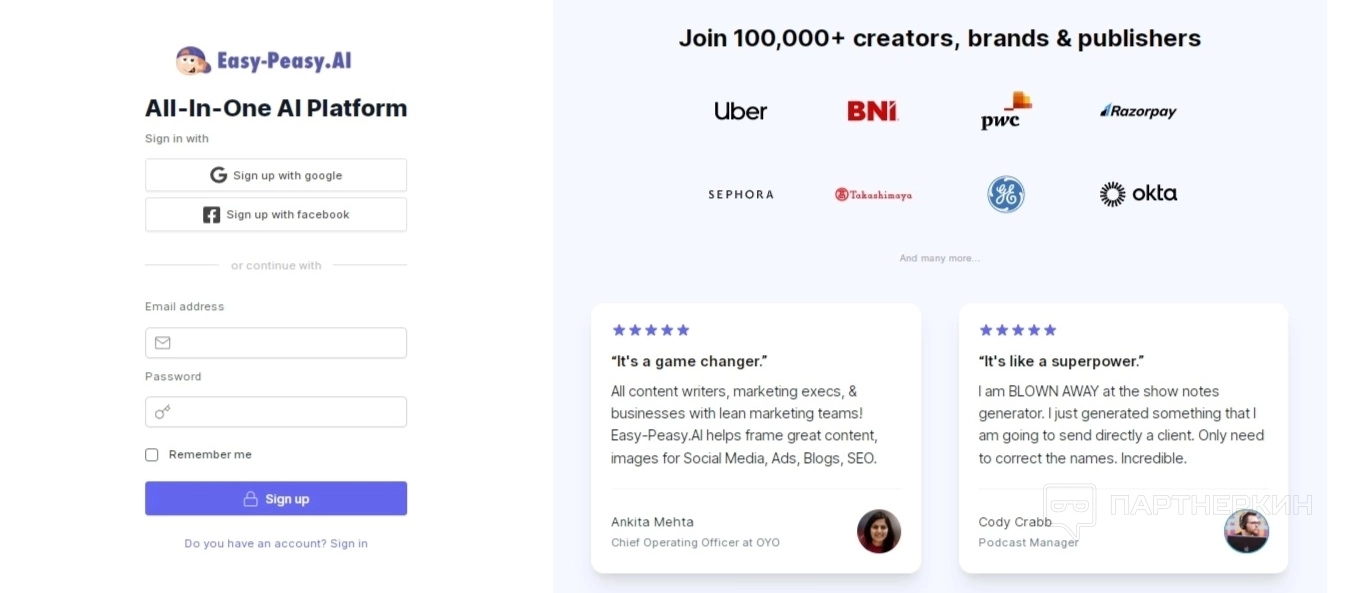1364x593 pixels.
Task: Click the key icon in password field
Action: pos(163,412)
